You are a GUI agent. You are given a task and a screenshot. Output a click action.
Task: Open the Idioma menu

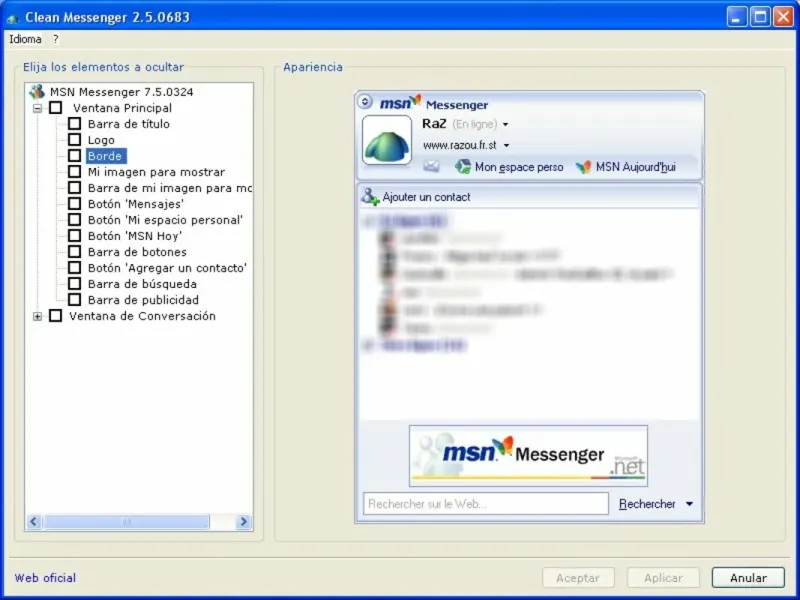tap(26, 39)
